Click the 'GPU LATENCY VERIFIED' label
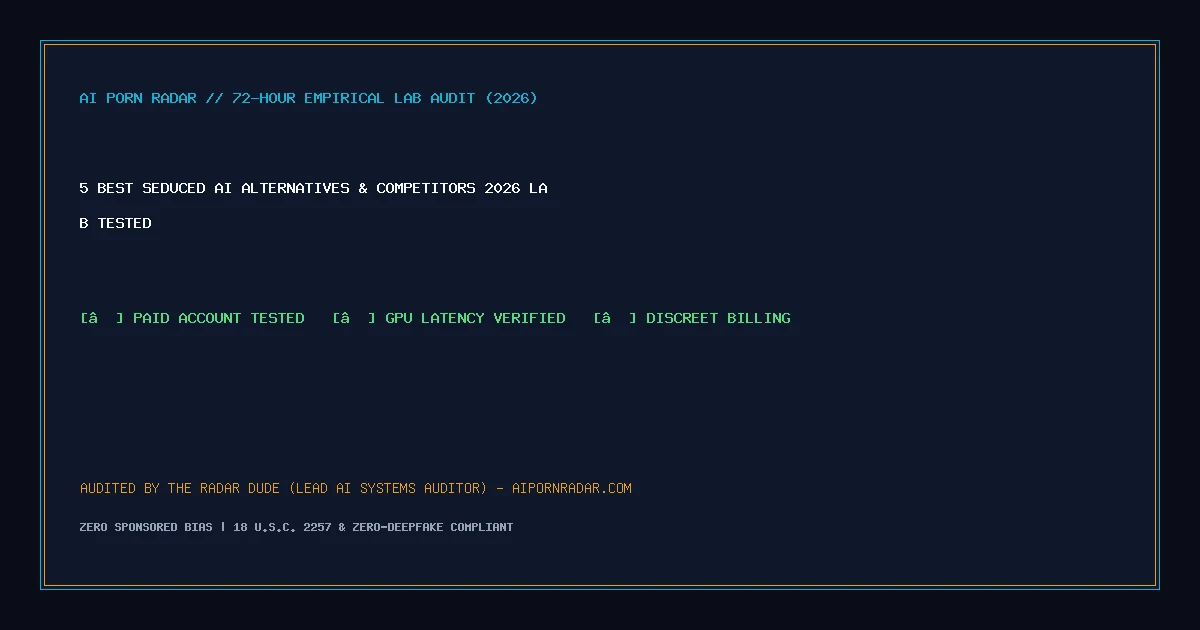The height and width of the screenshot is (630, 1200). tap(475, 318)
